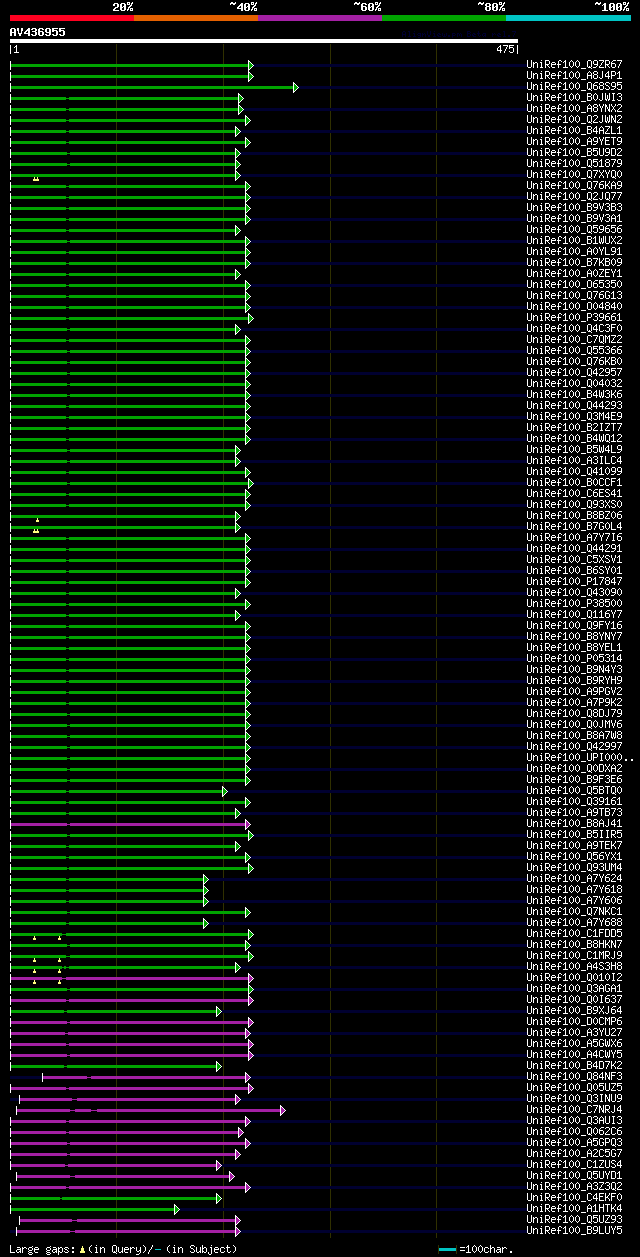Select hit label UniRef100_Q42957
This screenshot has width=640, height=1257.
coord(574,372)
